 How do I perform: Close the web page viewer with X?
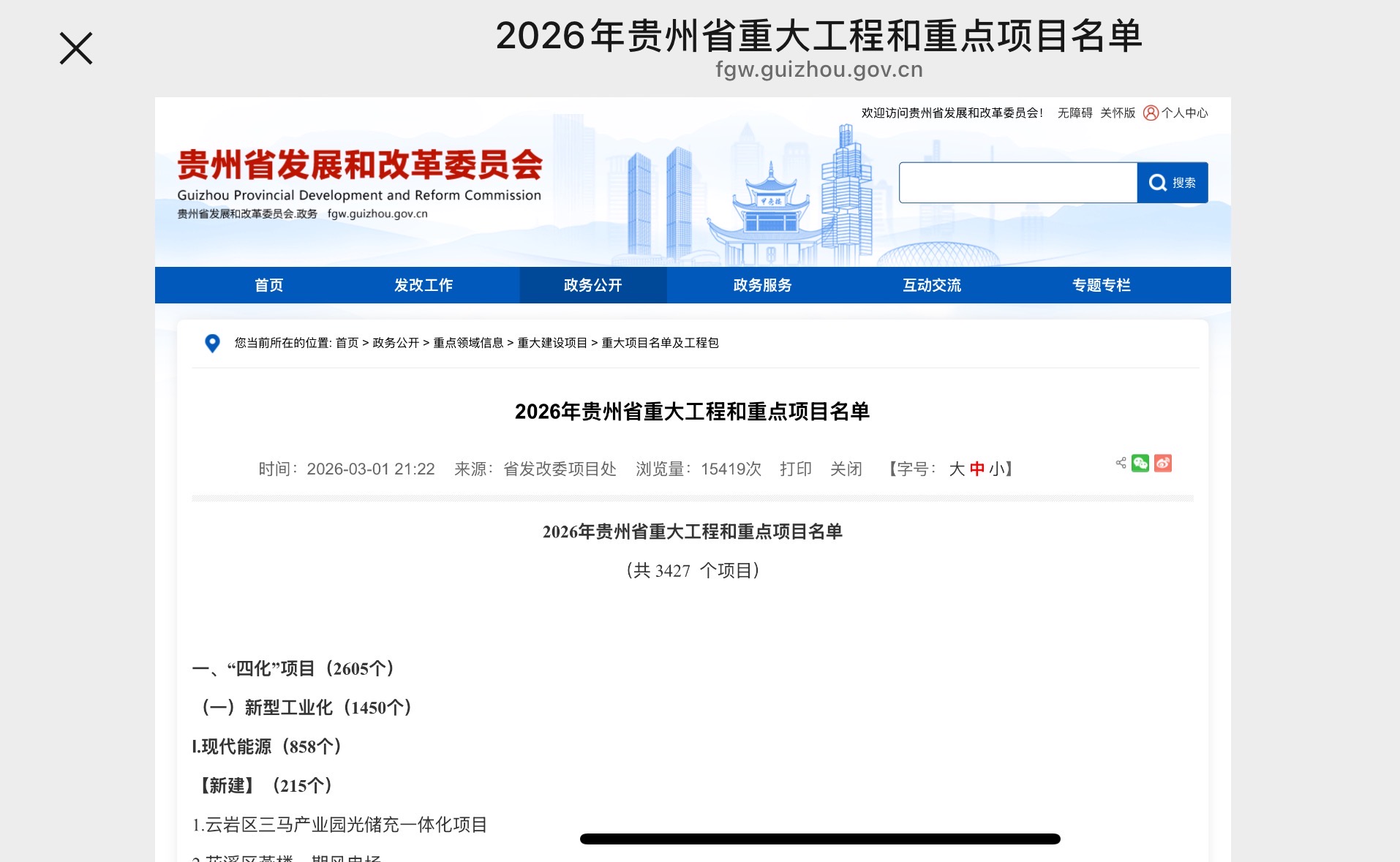coord(76,48)
